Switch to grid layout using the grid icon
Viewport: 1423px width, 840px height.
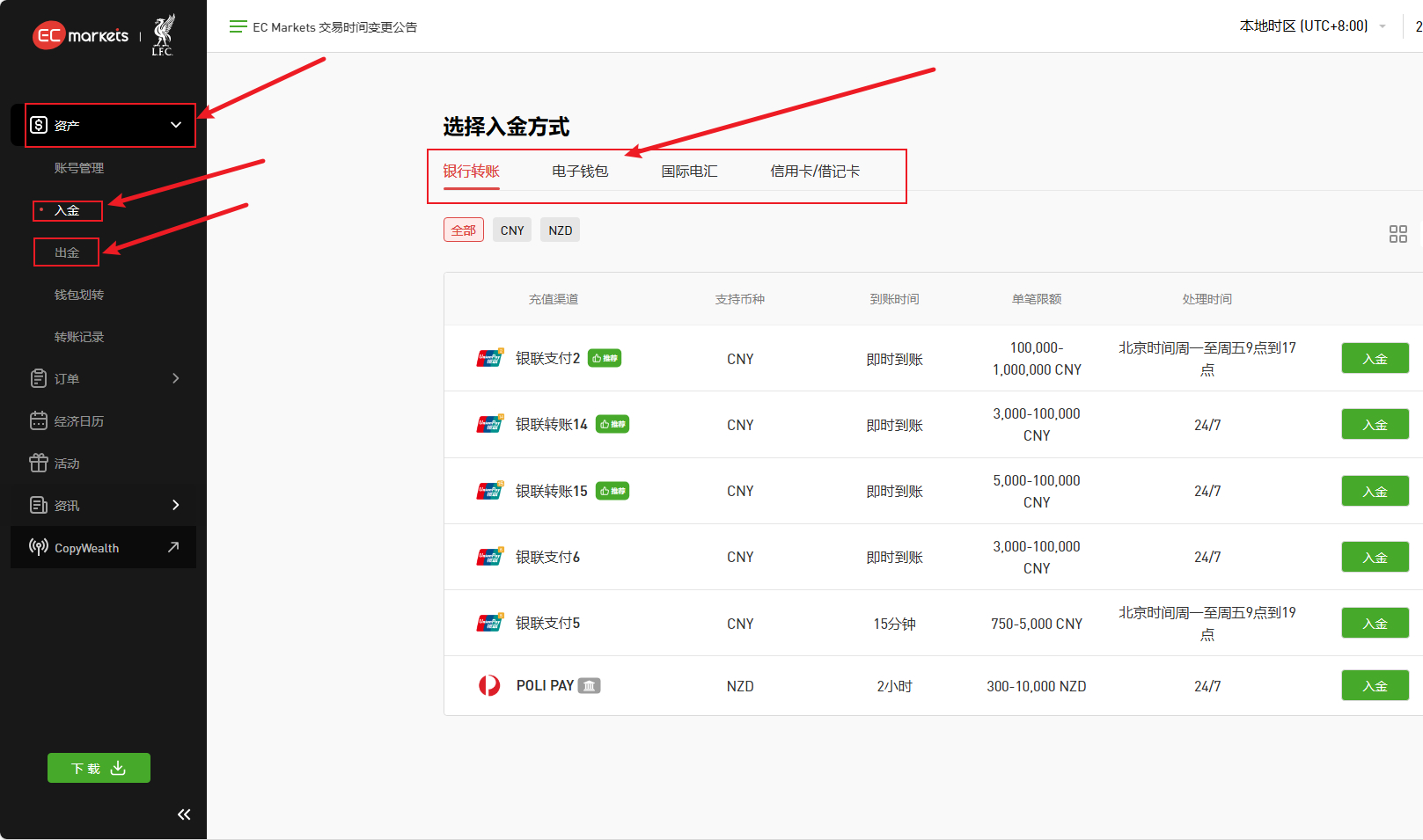[x=1398, y=234]
